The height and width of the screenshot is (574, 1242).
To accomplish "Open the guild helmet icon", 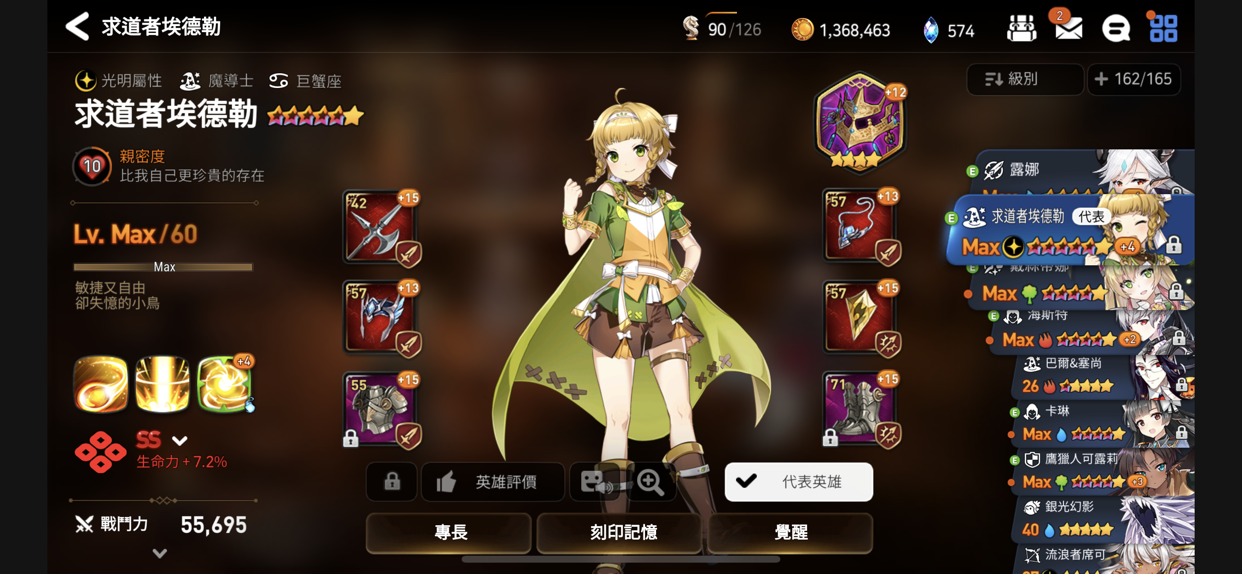I will [x=1021, y=28].
